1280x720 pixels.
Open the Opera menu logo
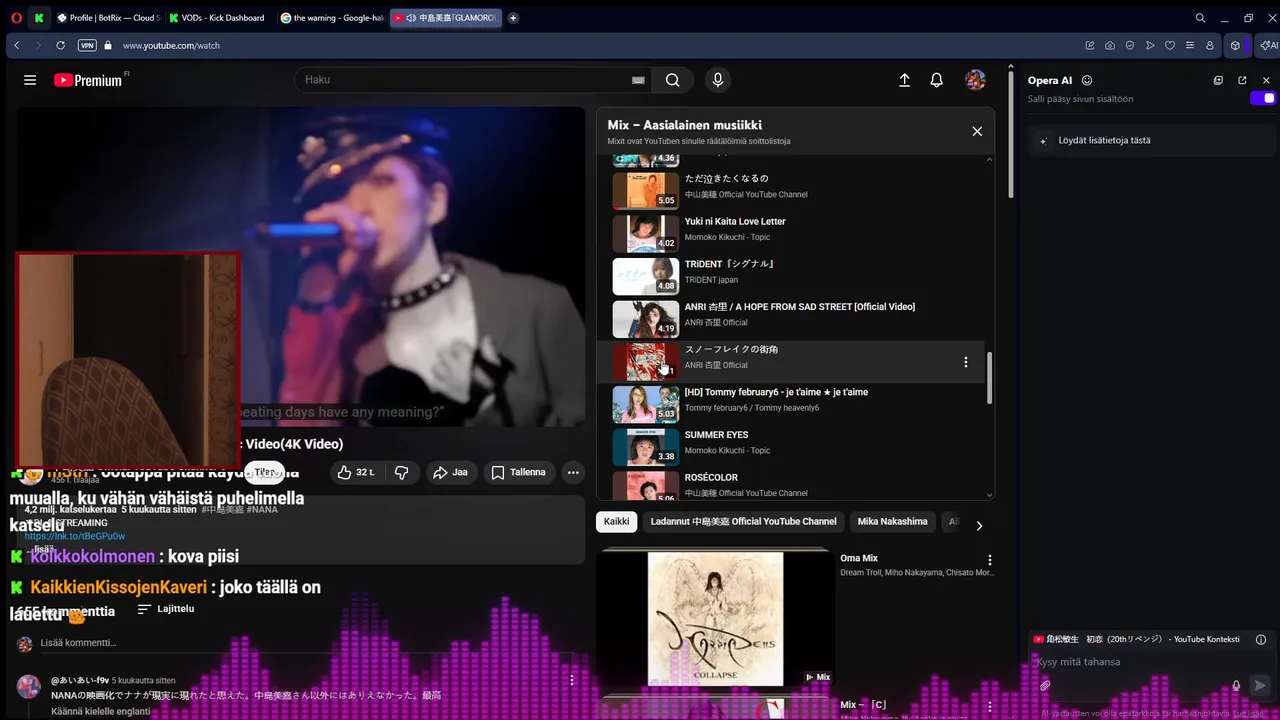pyautogui.click(x=15, y=18)
